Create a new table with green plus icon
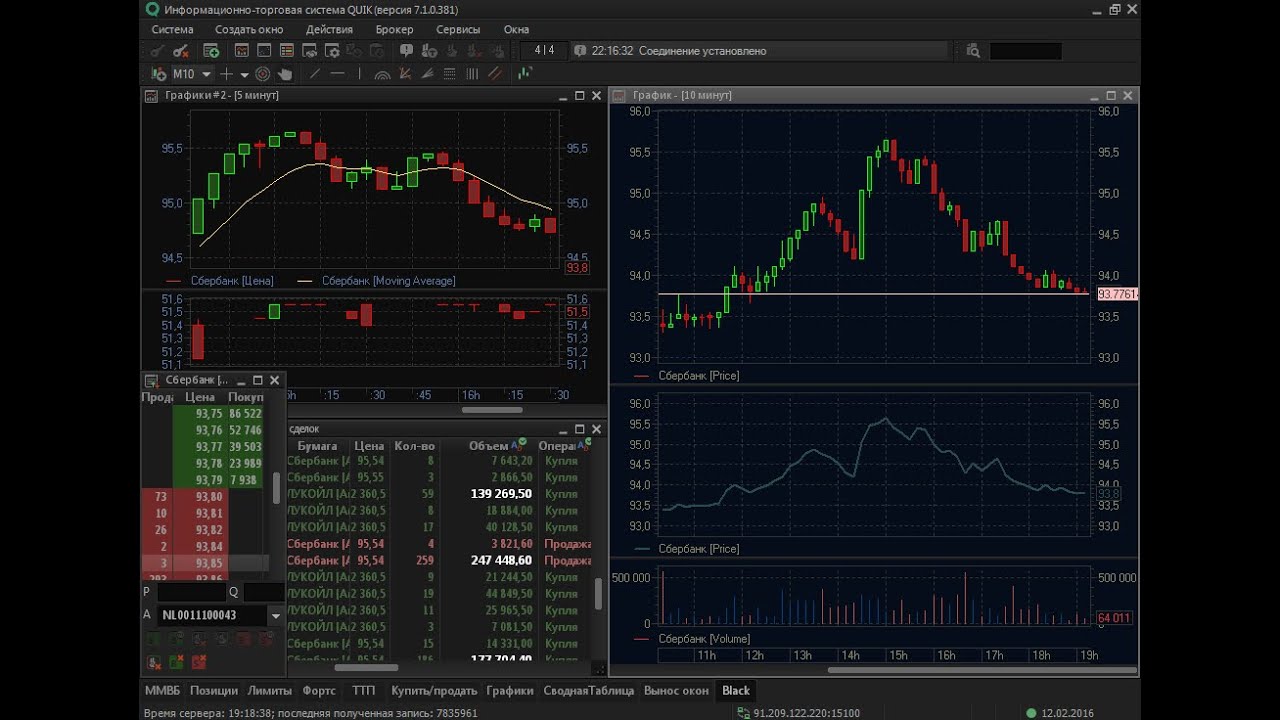The width and height of the screenshot is (1280, 720). coord(211,51)
